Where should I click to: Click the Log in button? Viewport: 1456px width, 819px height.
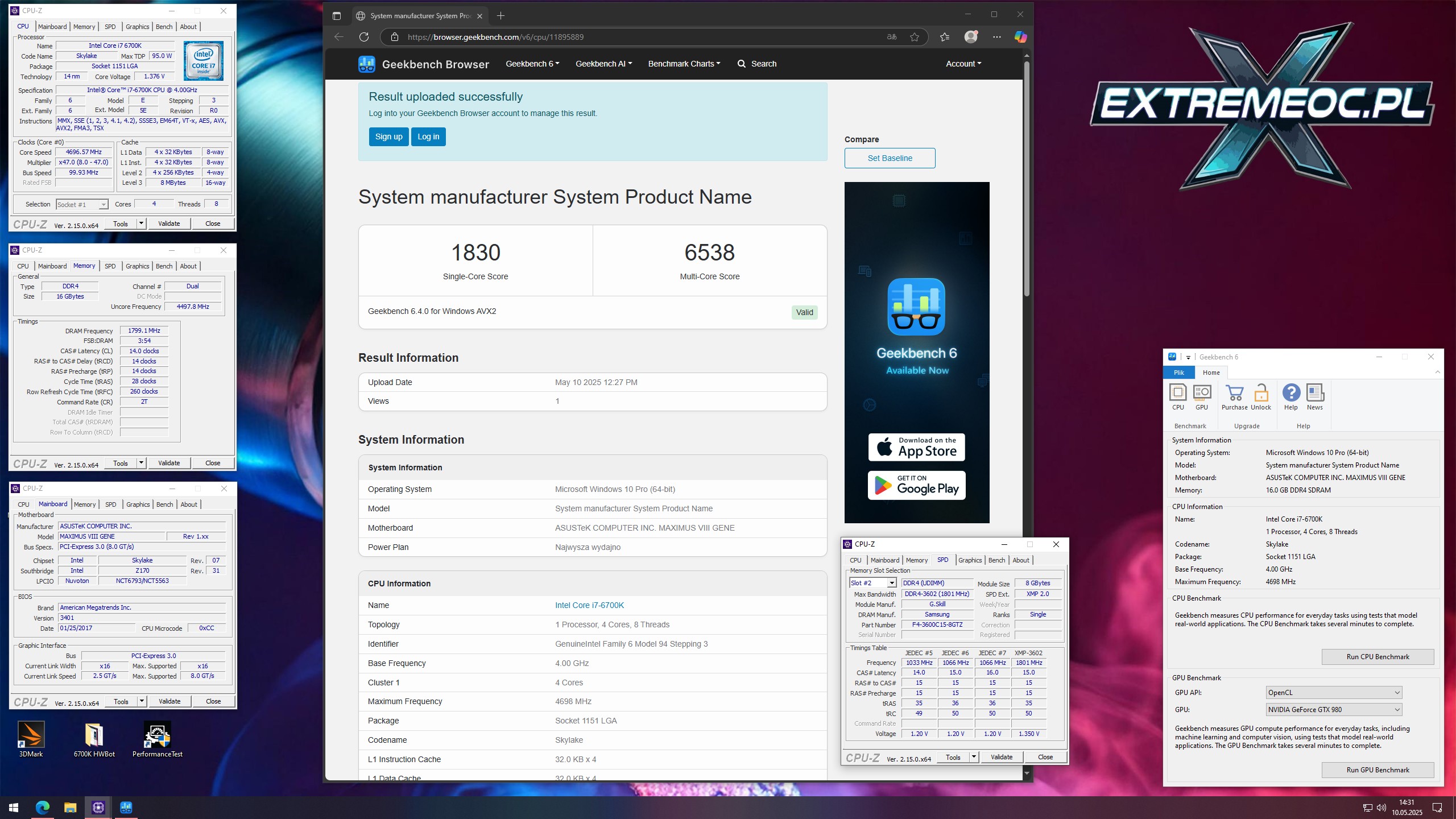coord(428,136)
